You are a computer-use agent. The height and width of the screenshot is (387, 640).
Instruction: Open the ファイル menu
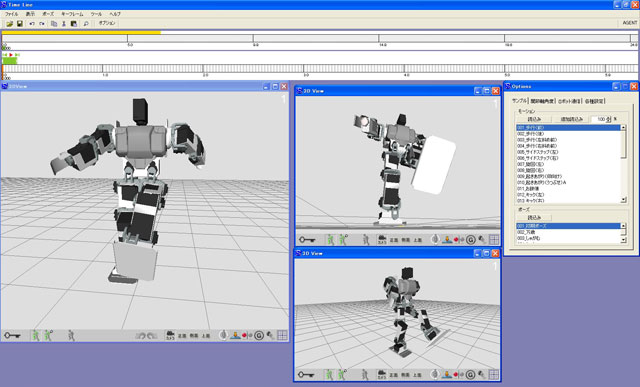coord(11,14)
